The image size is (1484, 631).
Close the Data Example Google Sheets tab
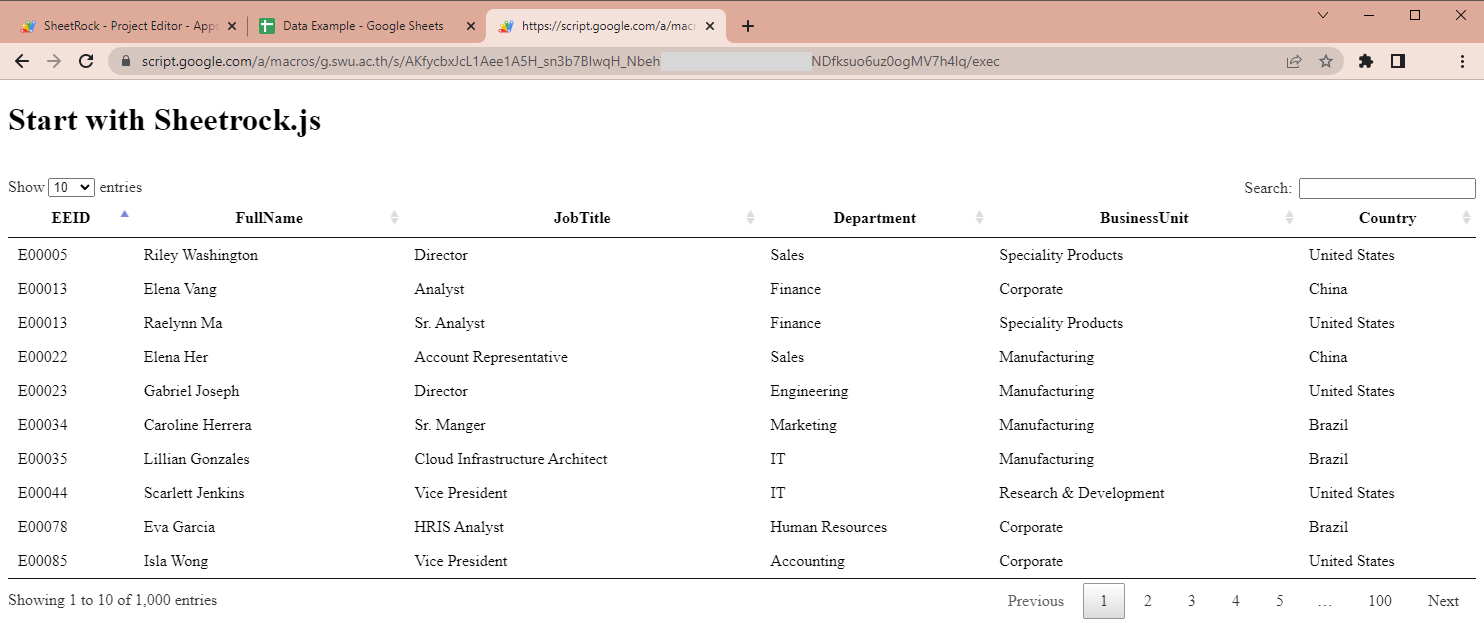[471, 26]
